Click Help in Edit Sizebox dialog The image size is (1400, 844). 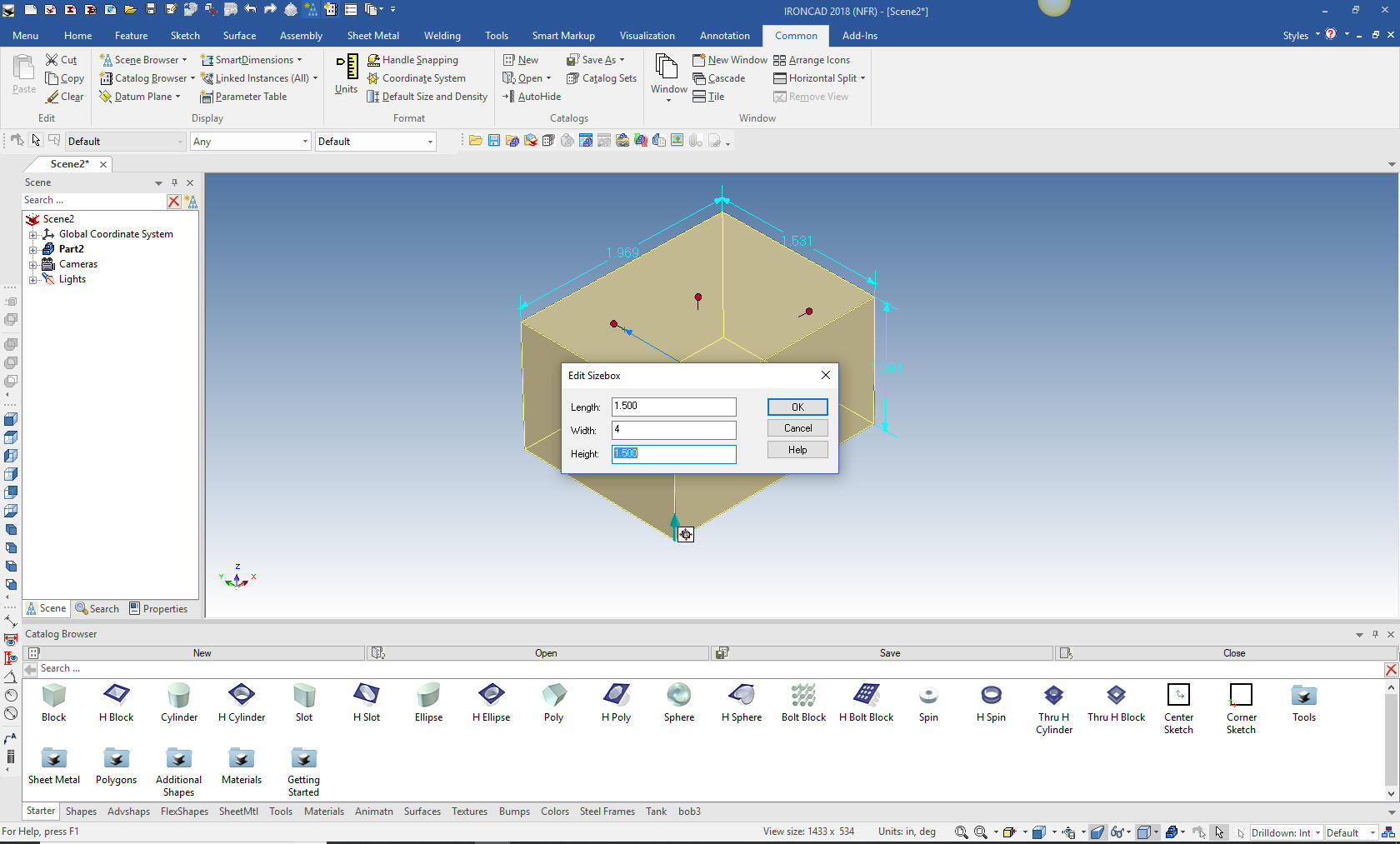click(797, 450)
